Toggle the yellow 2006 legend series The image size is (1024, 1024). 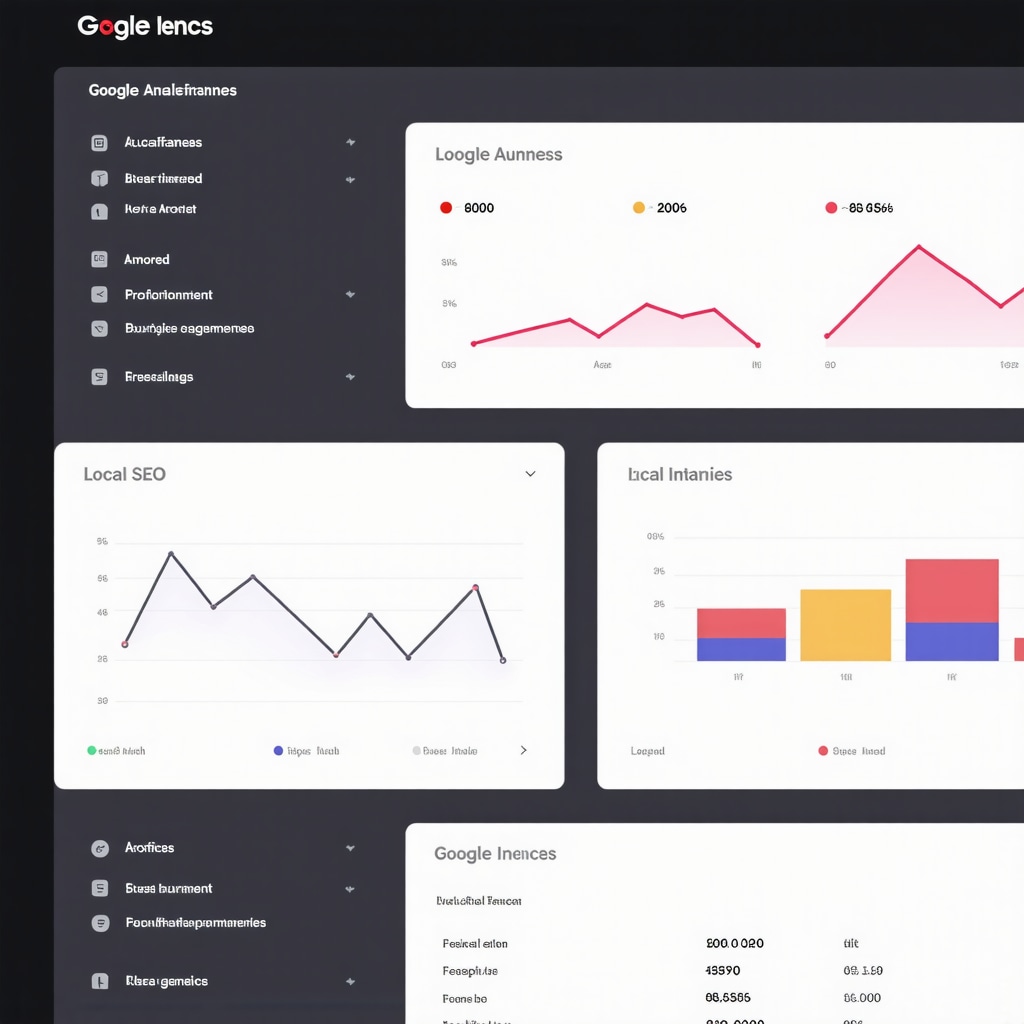[660, 208]
